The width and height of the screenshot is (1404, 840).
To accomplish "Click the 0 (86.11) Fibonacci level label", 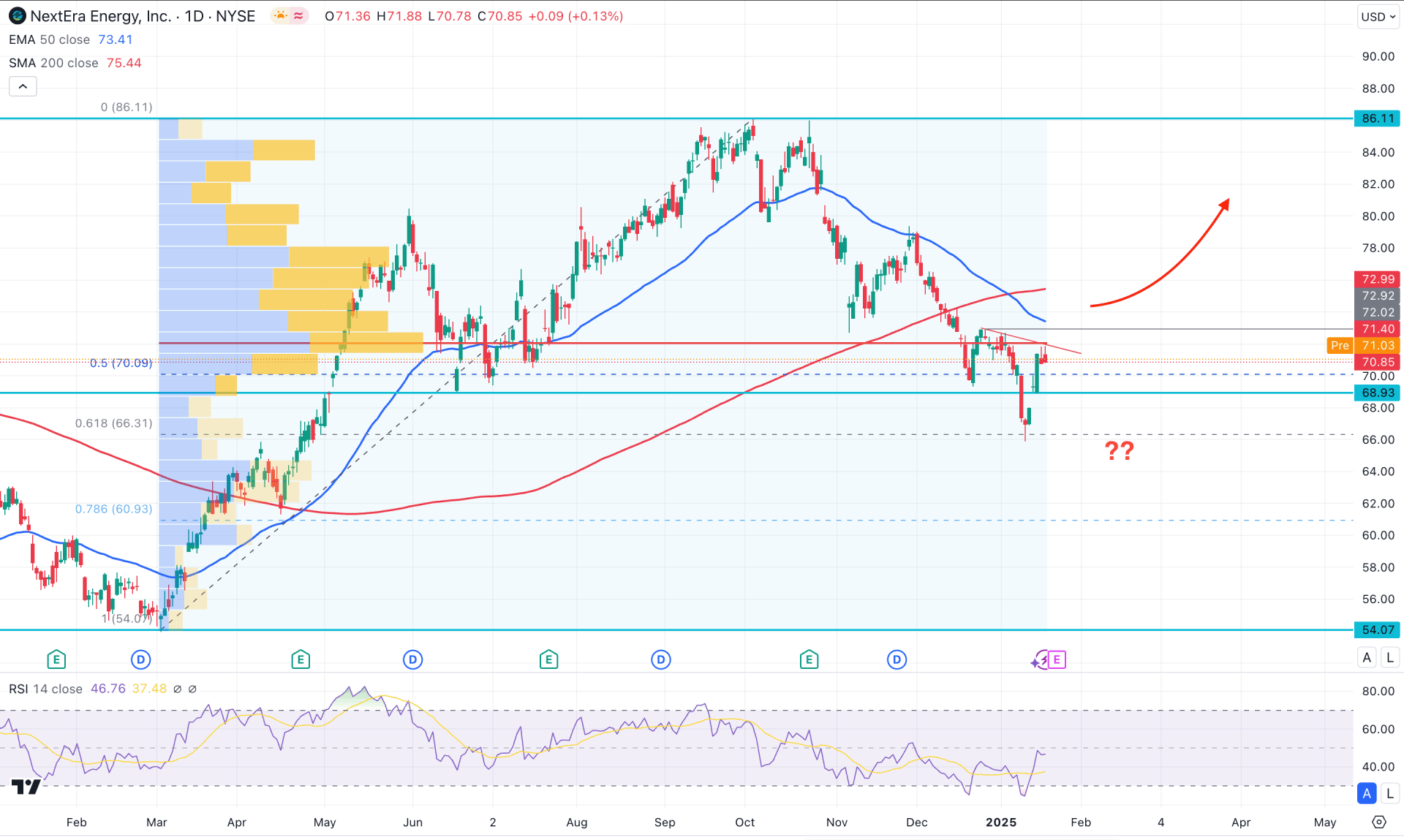I will click(127, 107).
